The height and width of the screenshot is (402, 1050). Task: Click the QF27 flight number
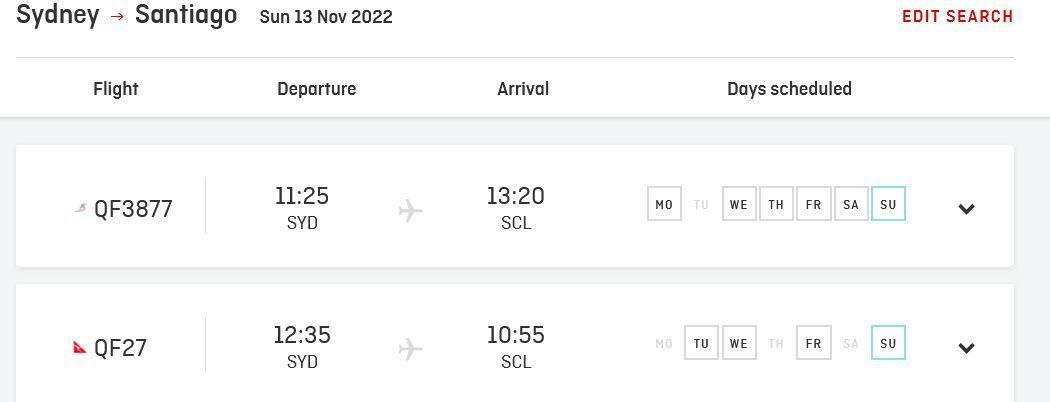tap(121, 348)
